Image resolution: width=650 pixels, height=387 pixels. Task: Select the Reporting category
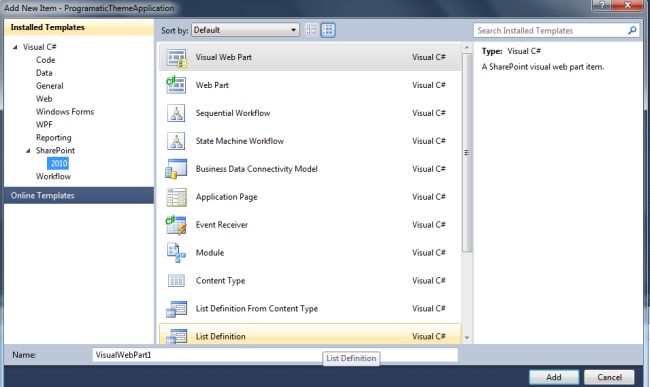(x=53, y=138)
